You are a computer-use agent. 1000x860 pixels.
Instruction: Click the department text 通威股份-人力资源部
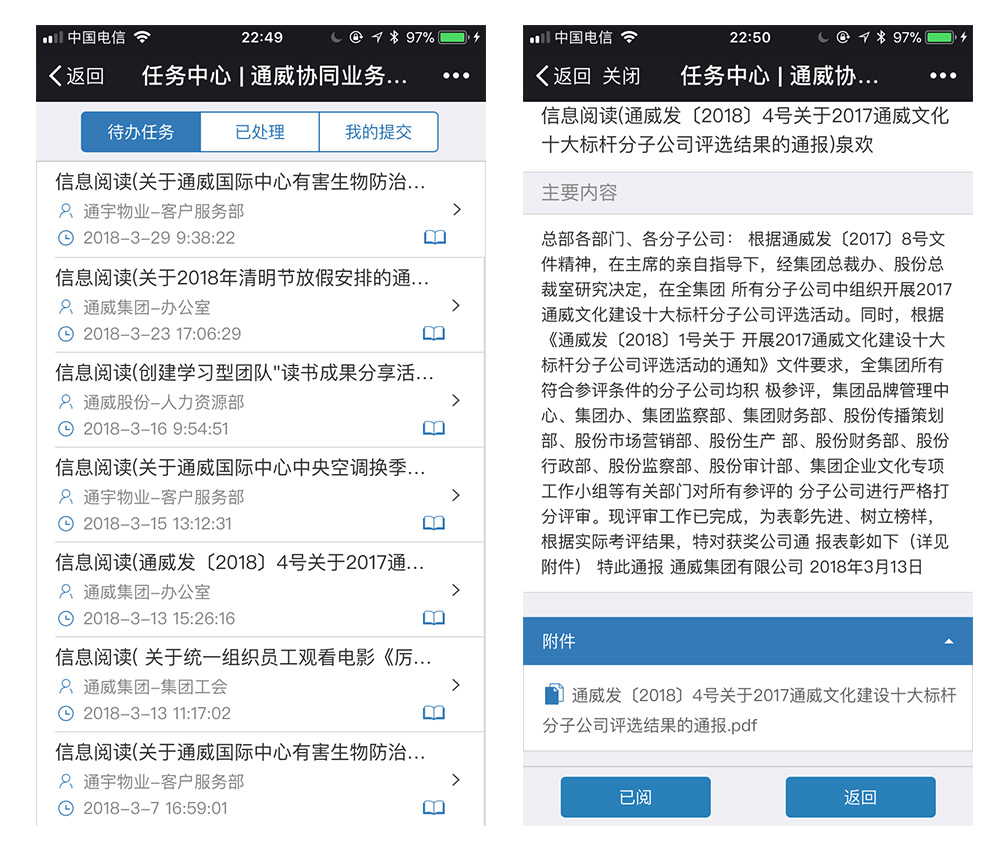[x=164, y=402]
